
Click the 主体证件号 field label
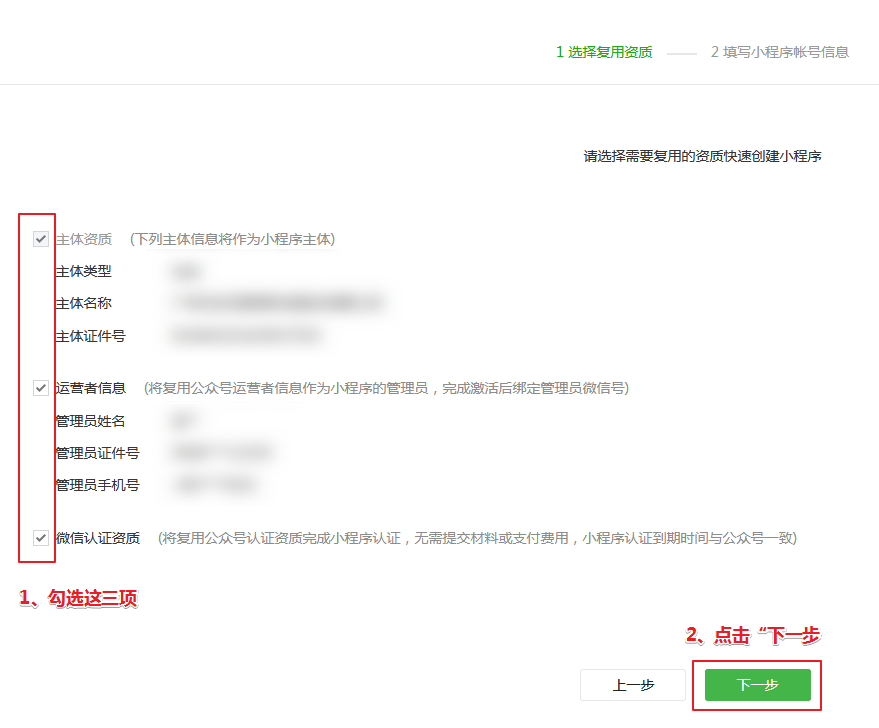[91, 336]
